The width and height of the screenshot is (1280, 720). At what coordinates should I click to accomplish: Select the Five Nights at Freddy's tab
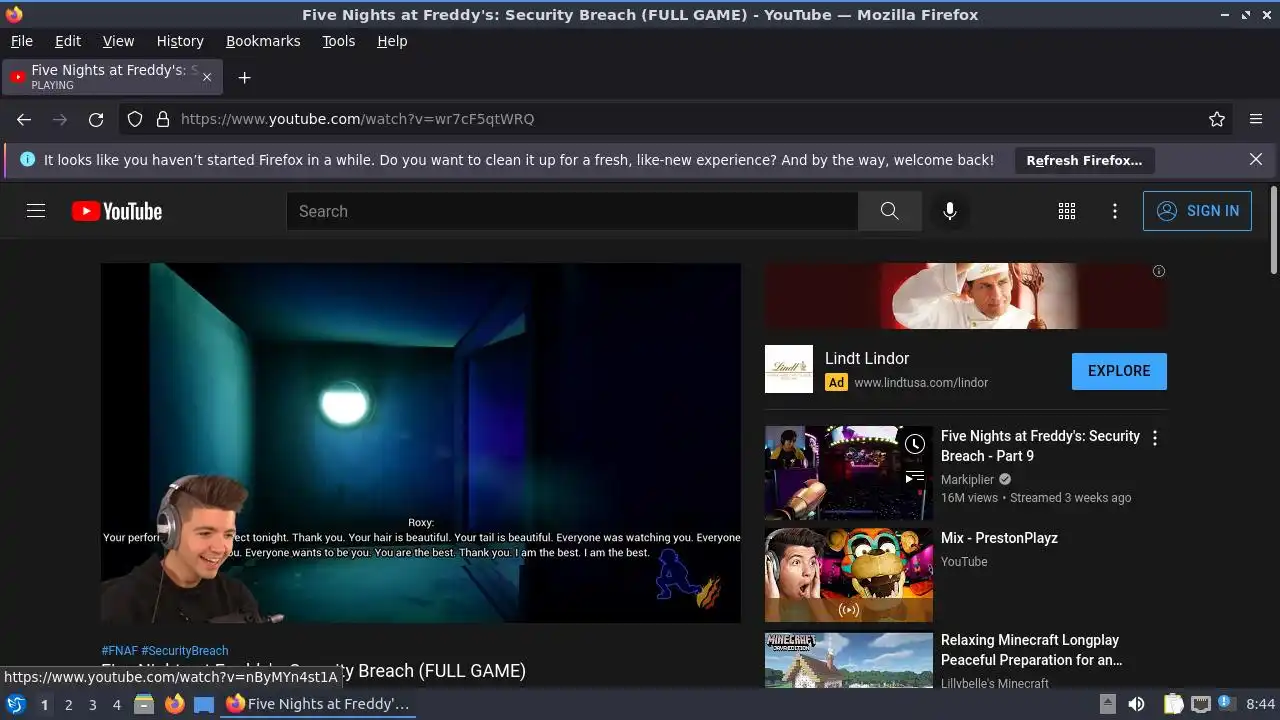(113, 77)
